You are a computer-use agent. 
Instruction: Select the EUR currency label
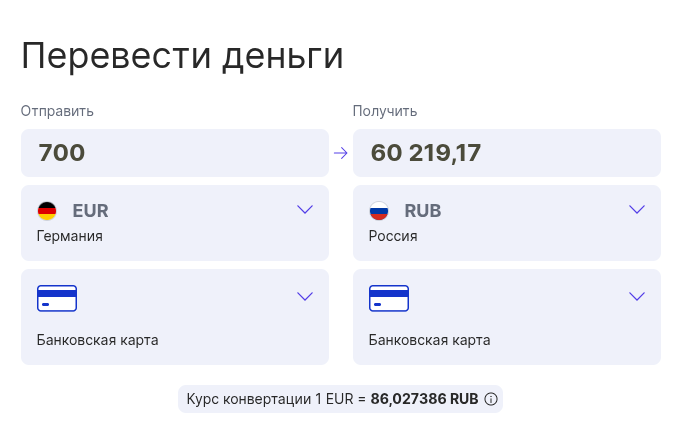(90, 211)
